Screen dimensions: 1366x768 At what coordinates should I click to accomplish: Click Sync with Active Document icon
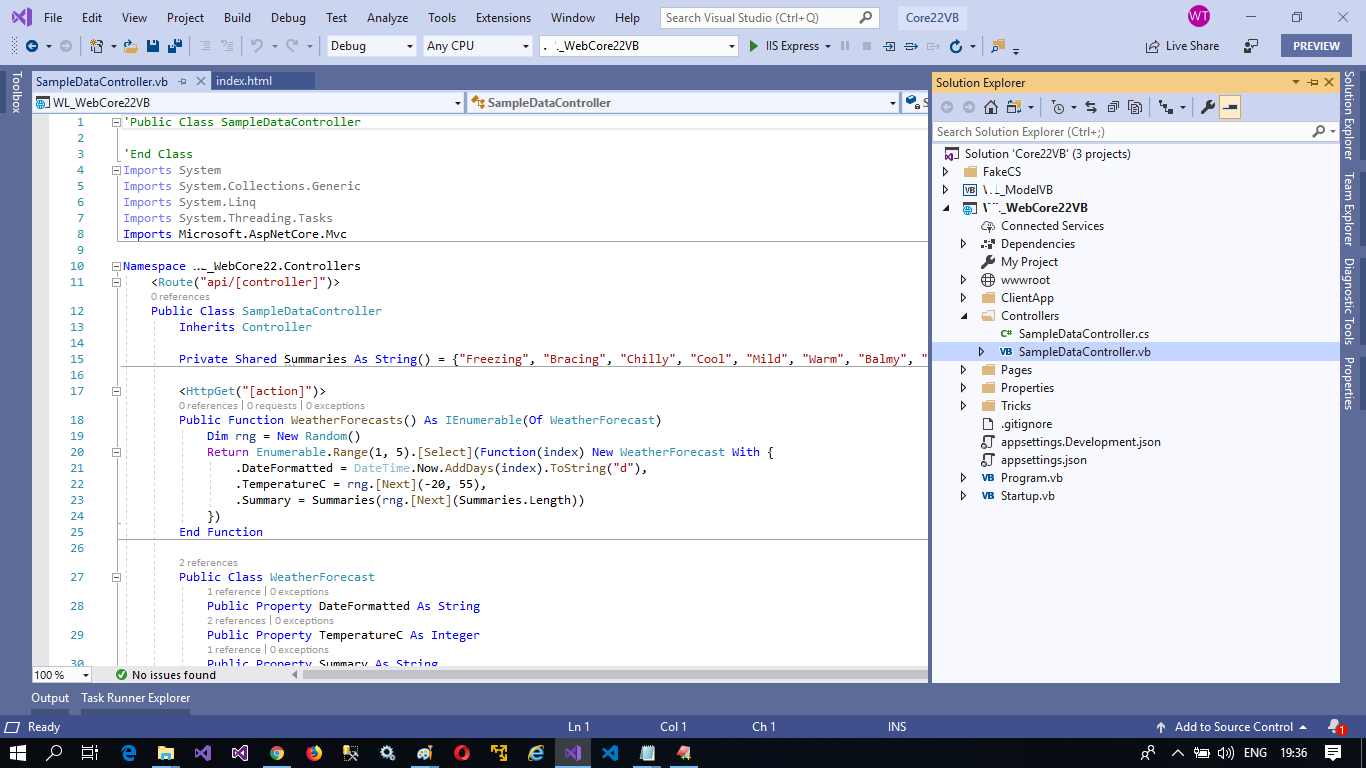coord(1091,107)
